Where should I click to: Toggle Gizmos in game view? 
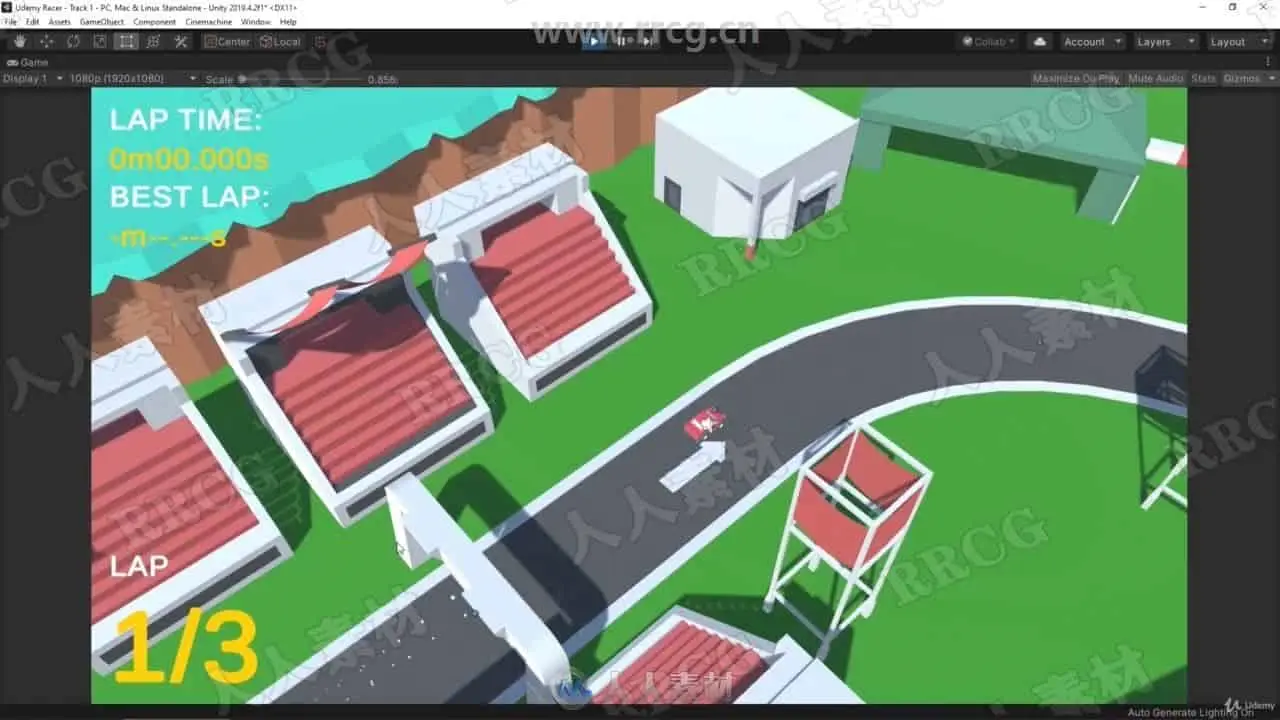(x=1241, y=78)
